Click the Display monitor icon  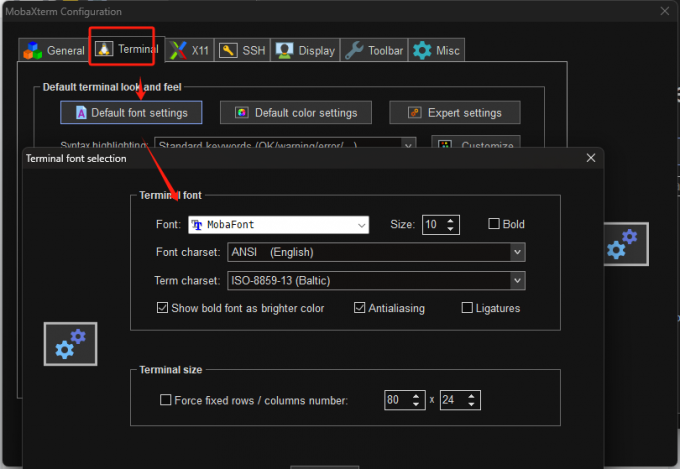click(284, 50)
